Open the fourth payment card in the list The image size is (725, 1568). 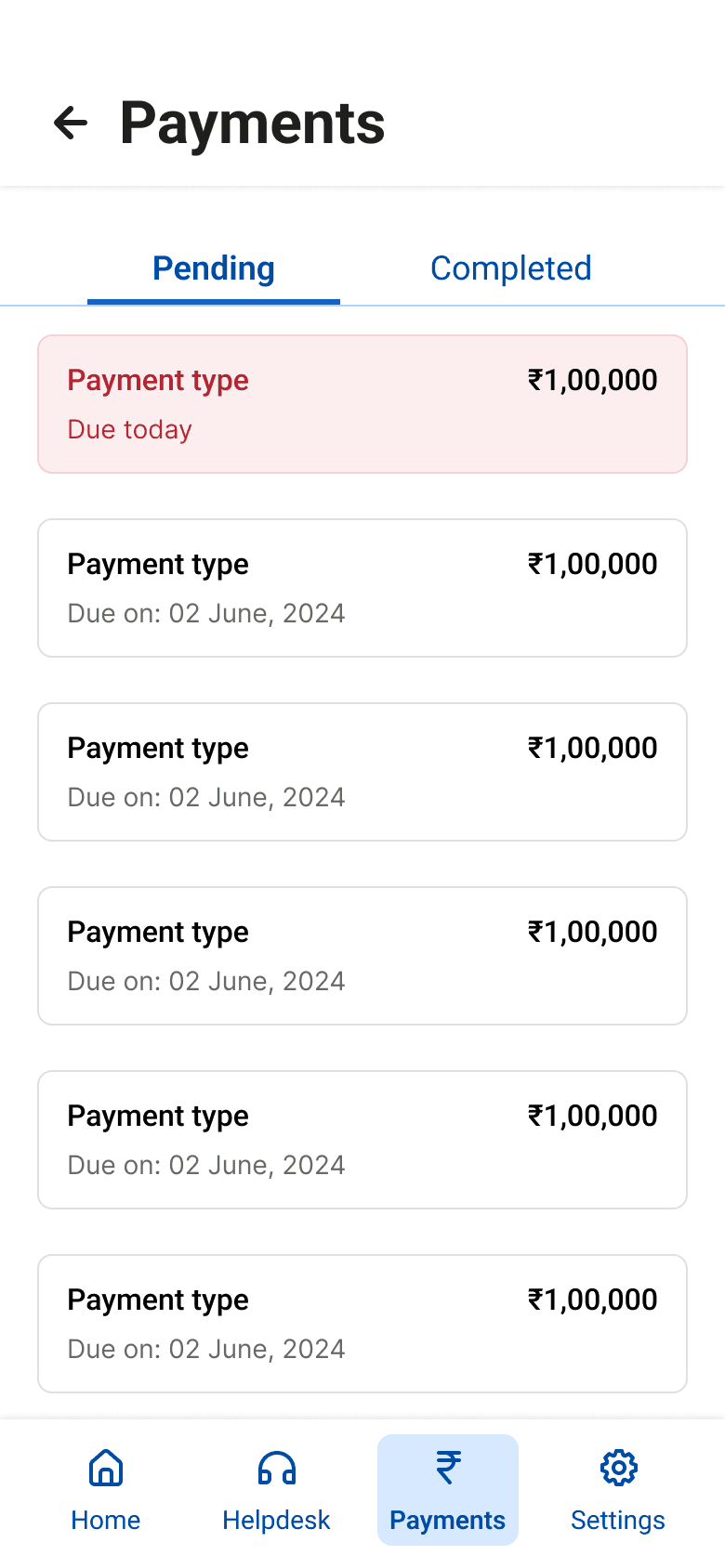click(x=362, y=956)
